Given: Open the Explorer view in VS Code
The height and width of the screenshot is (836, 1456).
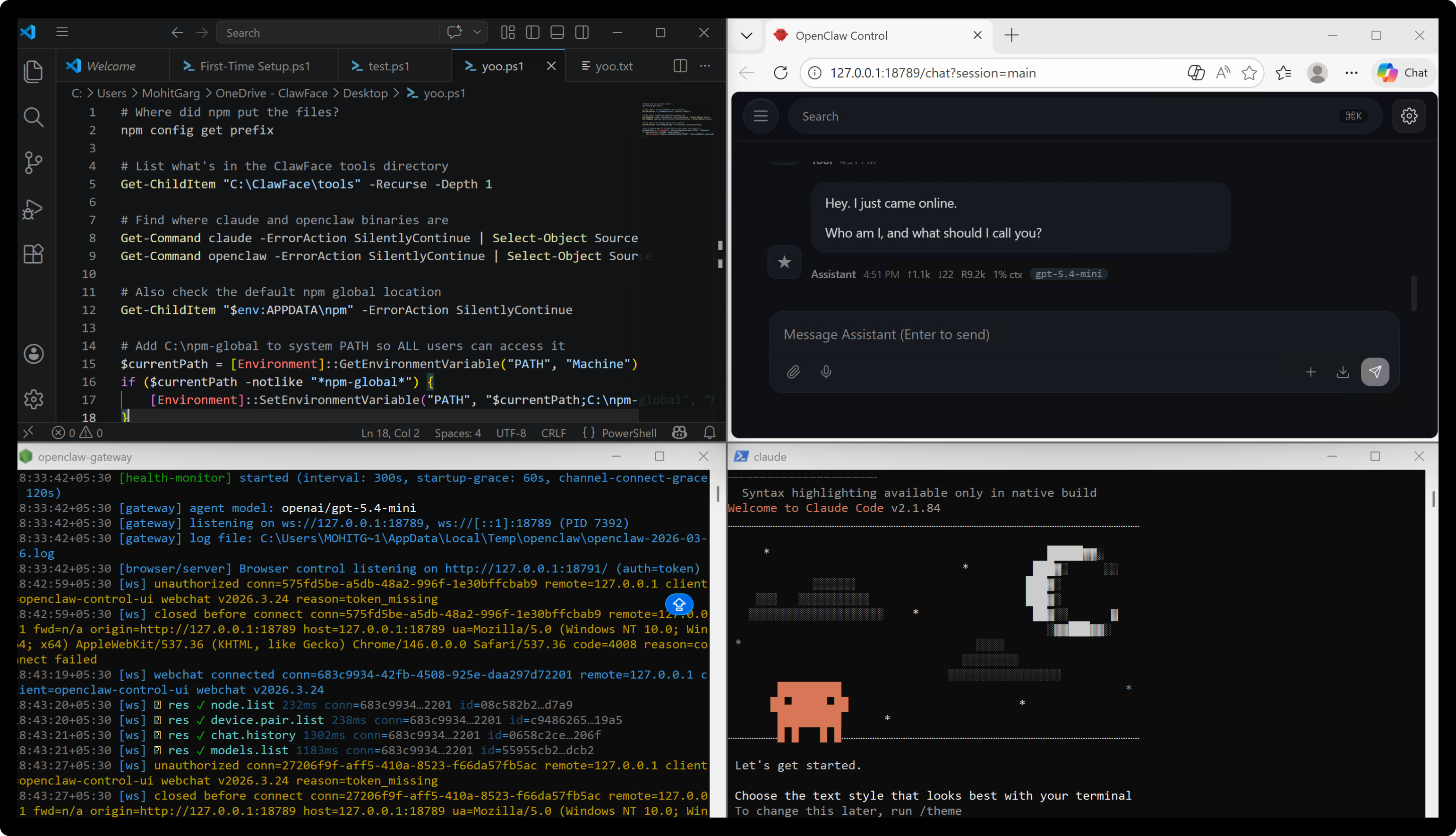Looking at the screenshot, I should point(33,72).
